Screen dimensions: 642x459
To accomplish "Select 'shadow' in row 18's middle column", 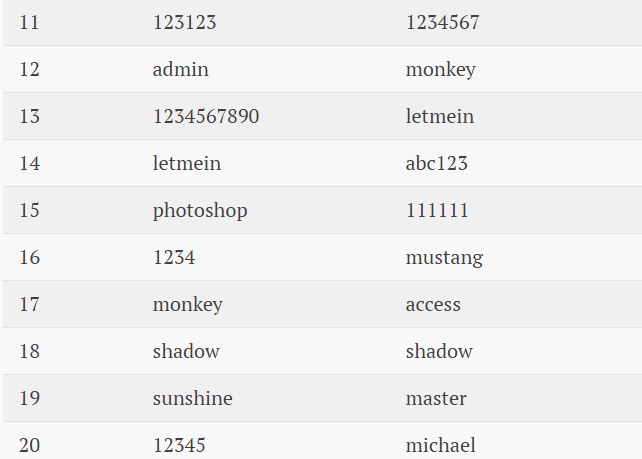I will pyautogui.click(x=186, y=351).
